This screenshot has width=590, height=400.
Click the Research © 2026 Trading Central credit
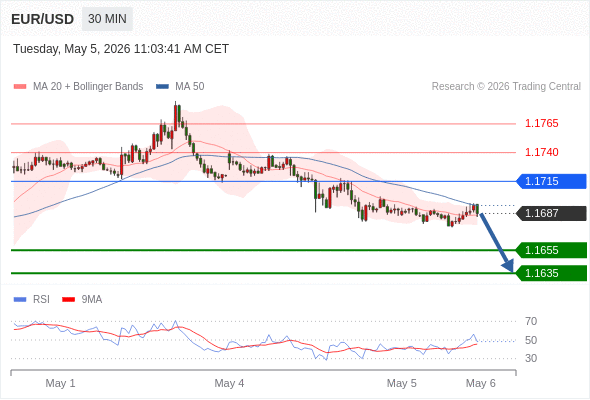506,87
